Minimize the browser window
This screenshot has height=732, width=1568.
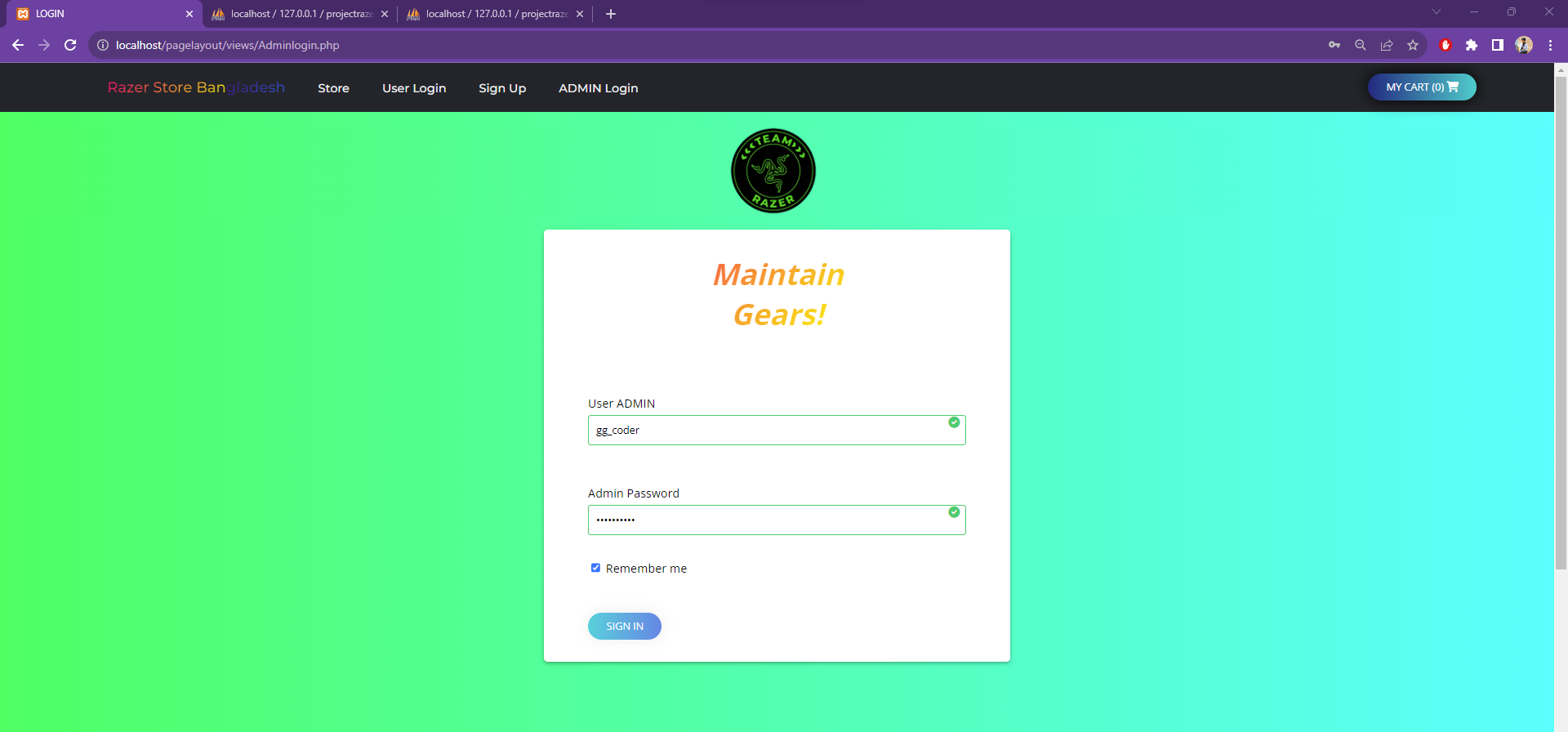click(1474, 11)
